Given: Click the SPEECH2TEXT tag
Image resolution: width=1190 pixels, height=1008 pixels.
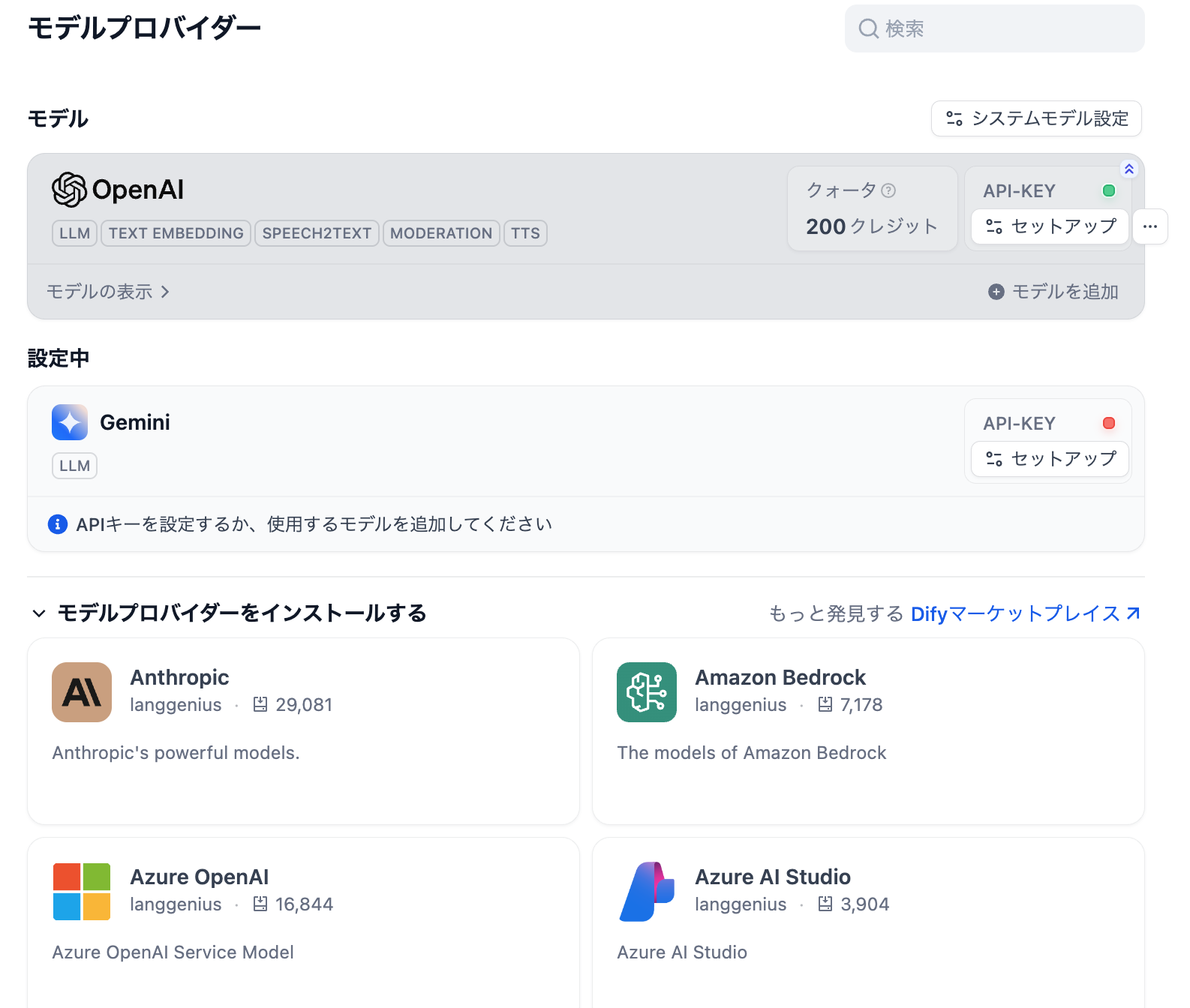Looking at the screenshot, I should click(317, 233).
